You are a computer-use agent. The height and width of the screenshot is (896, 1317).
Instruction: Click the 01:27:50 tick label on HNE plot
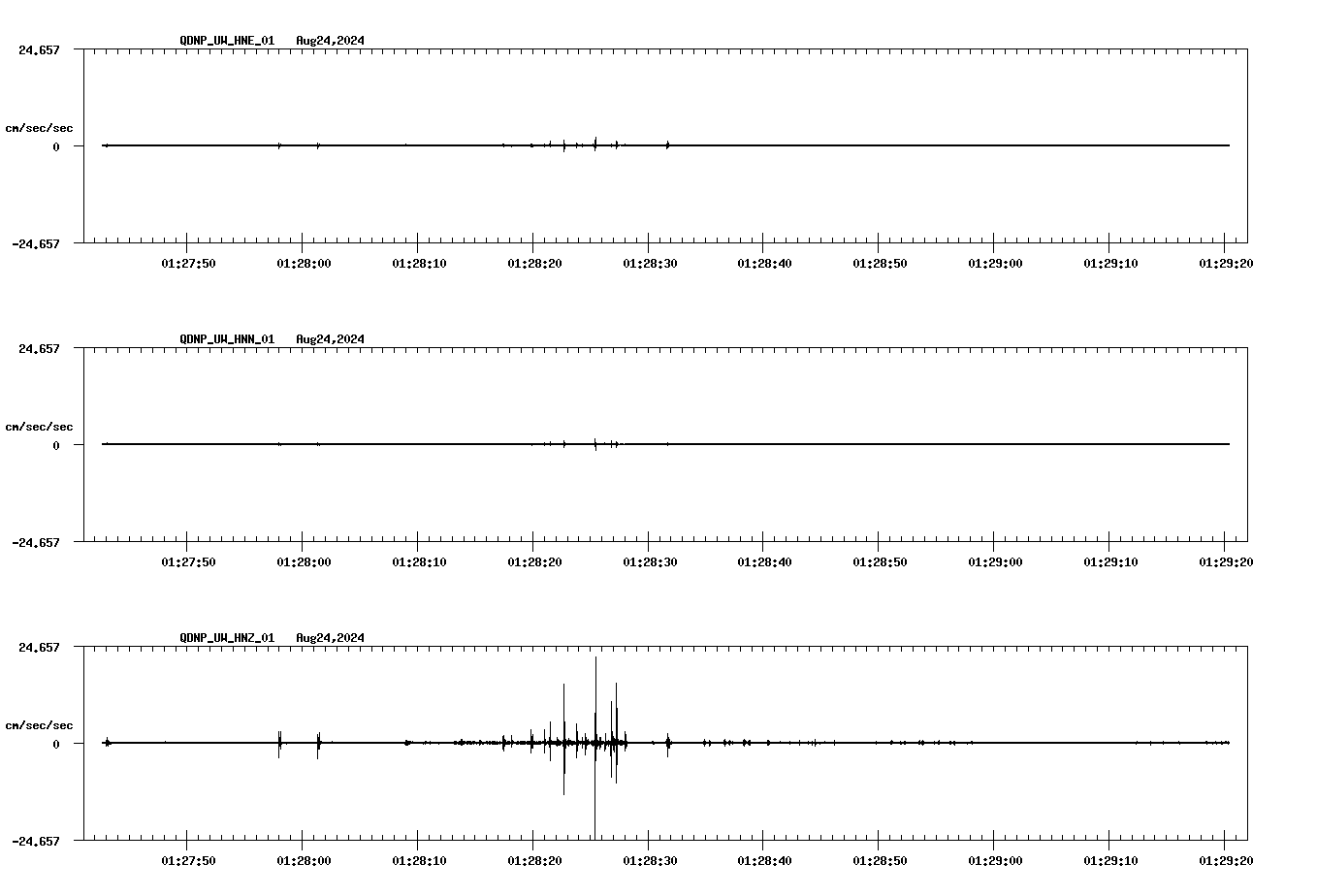click(x=187, y=264)
